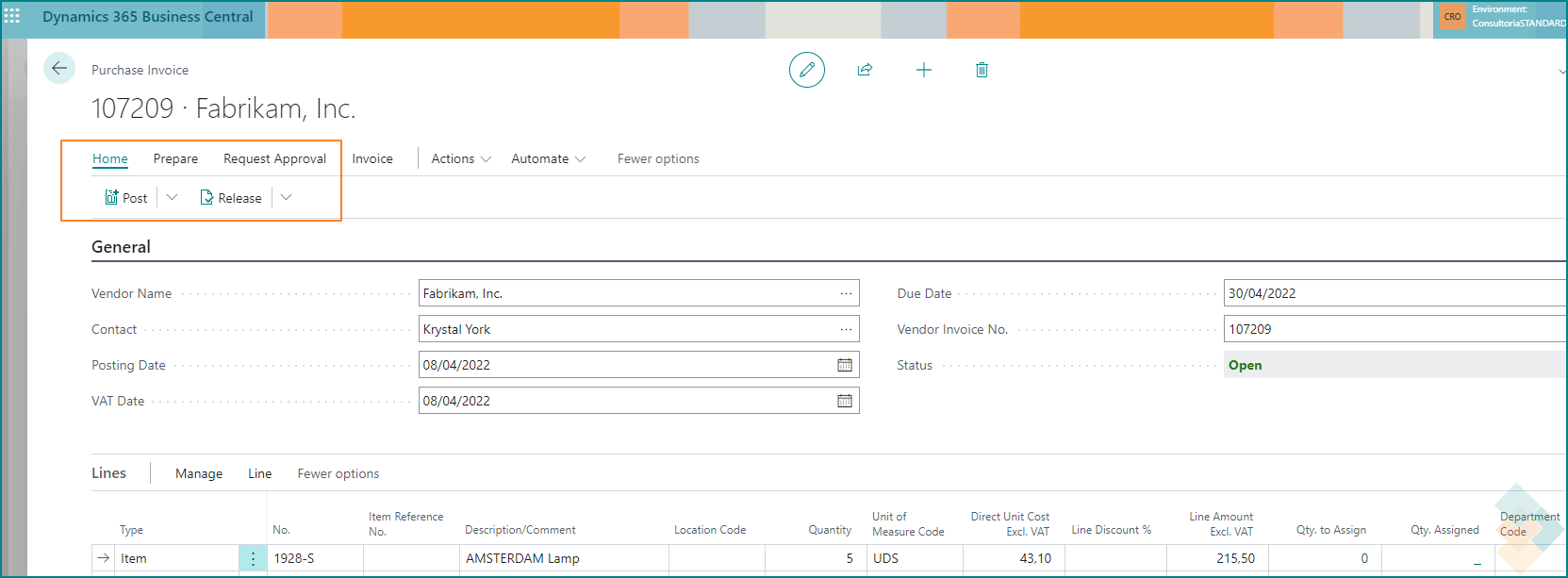Click the Item Reference No. column header
The image size is (1568, 578).
(x=405, y=524)
